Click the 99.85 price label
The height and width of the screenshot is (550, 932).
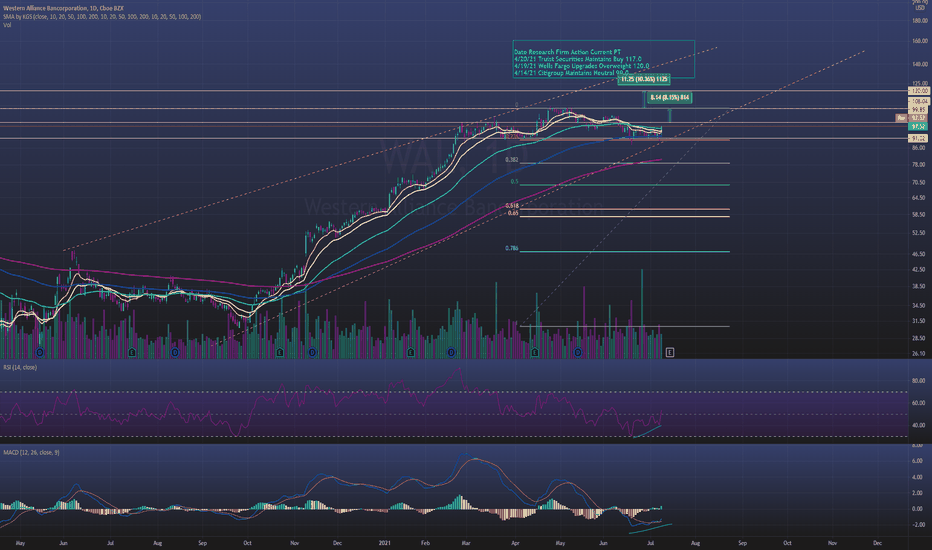point(919,110)
